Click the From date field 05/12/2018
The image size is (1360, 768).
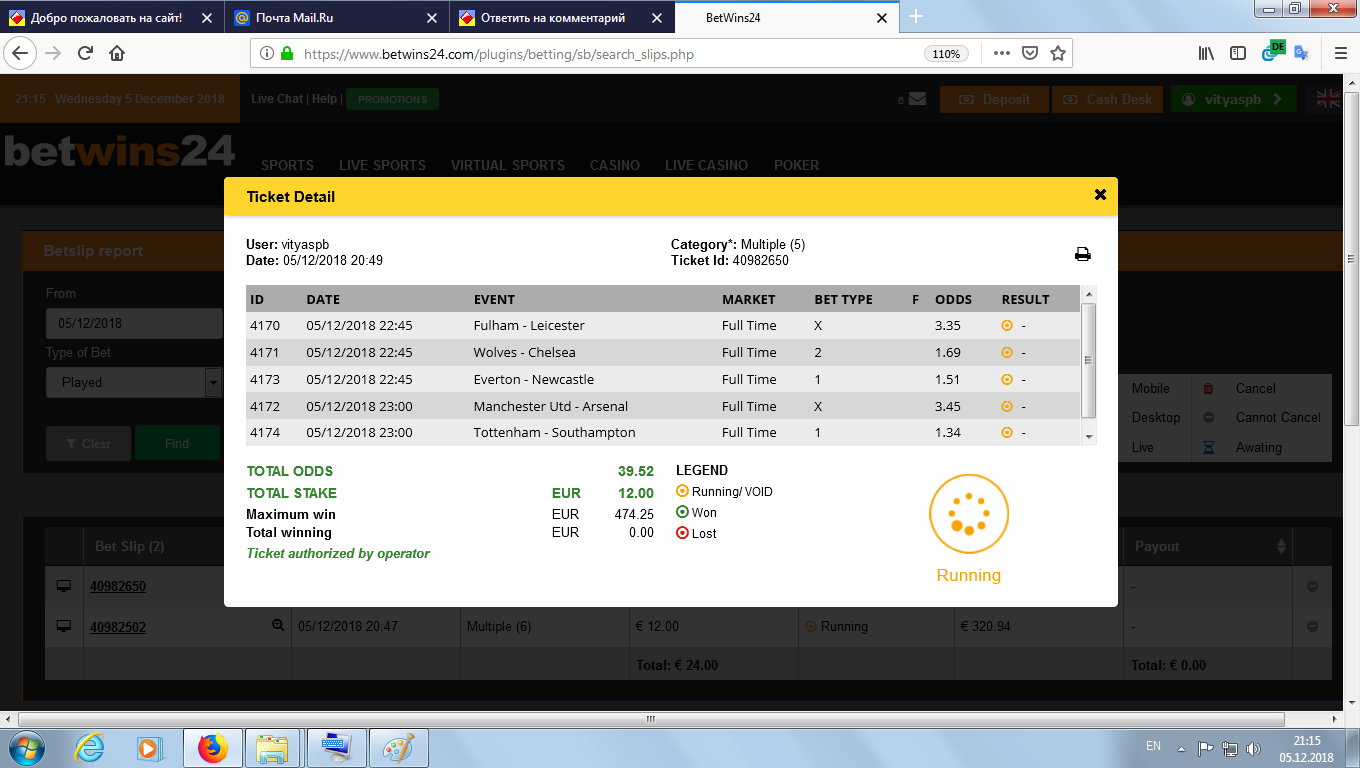(x=134, y=323)
